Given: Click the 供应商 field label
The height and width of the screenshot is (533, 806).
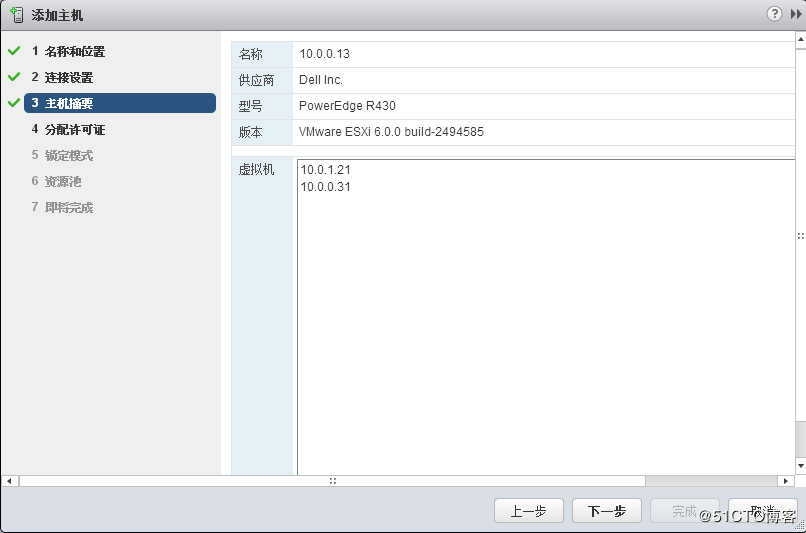Looking at the screenshot, I should pos(256,80).
